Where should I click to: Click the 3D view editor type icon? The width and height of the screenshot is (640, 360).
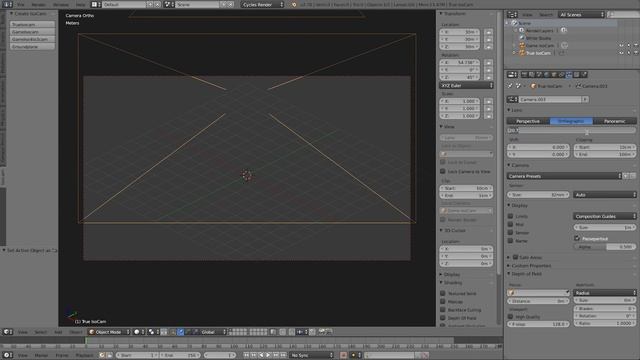[8, 332]
